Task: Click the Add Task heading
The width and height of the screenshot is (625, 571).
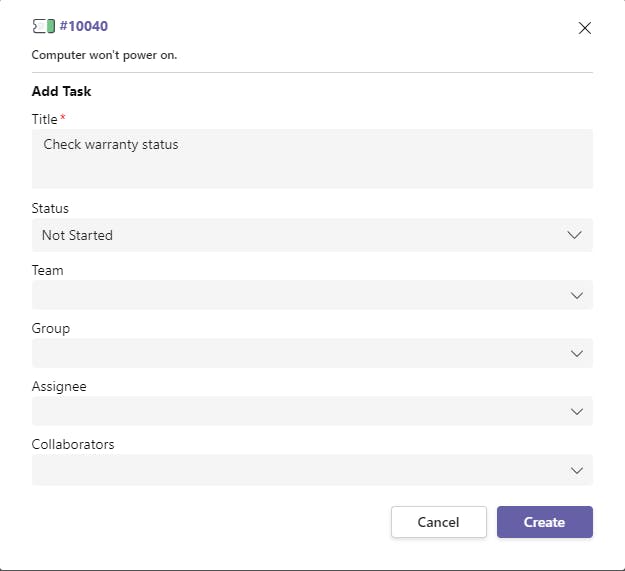Action: coord(61,92)
